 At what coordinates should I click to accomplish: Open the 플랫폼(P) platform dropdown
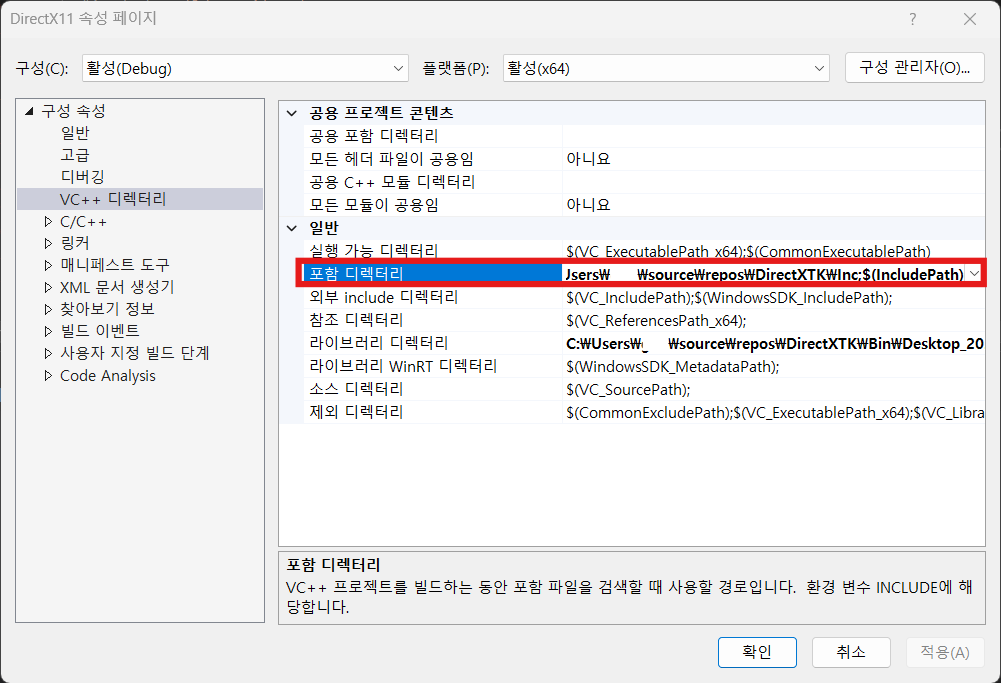(666, 68)
